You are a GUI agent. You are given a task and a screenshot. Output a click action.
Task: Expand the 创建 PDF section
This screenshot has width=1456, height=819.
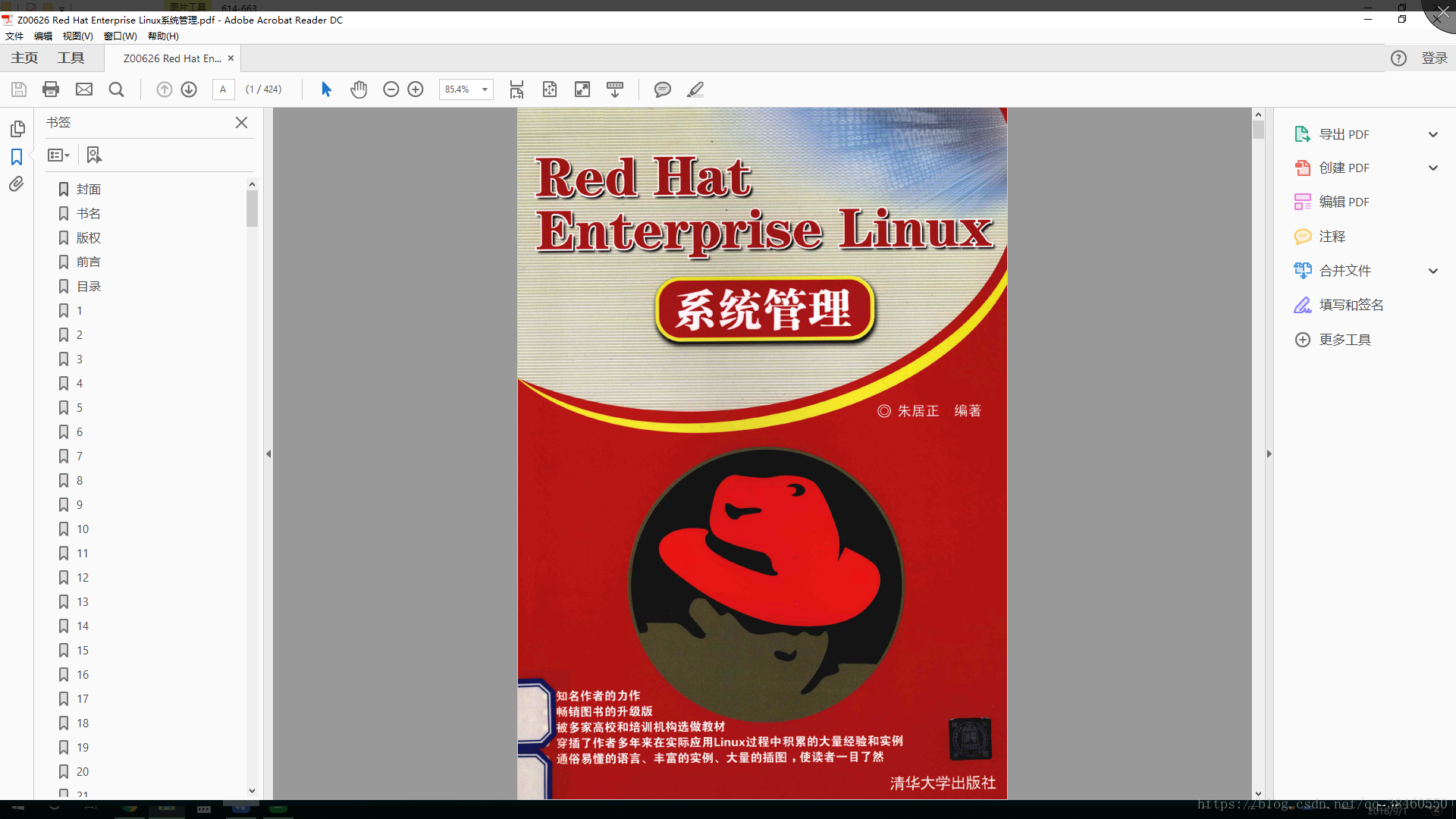[x=1432, y=168]
